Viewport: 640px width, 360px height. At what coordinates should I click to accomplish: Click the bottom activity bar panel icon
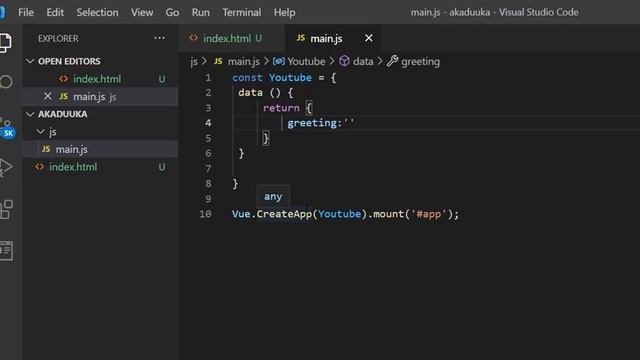pyautogui.click(x=6, y=251)
